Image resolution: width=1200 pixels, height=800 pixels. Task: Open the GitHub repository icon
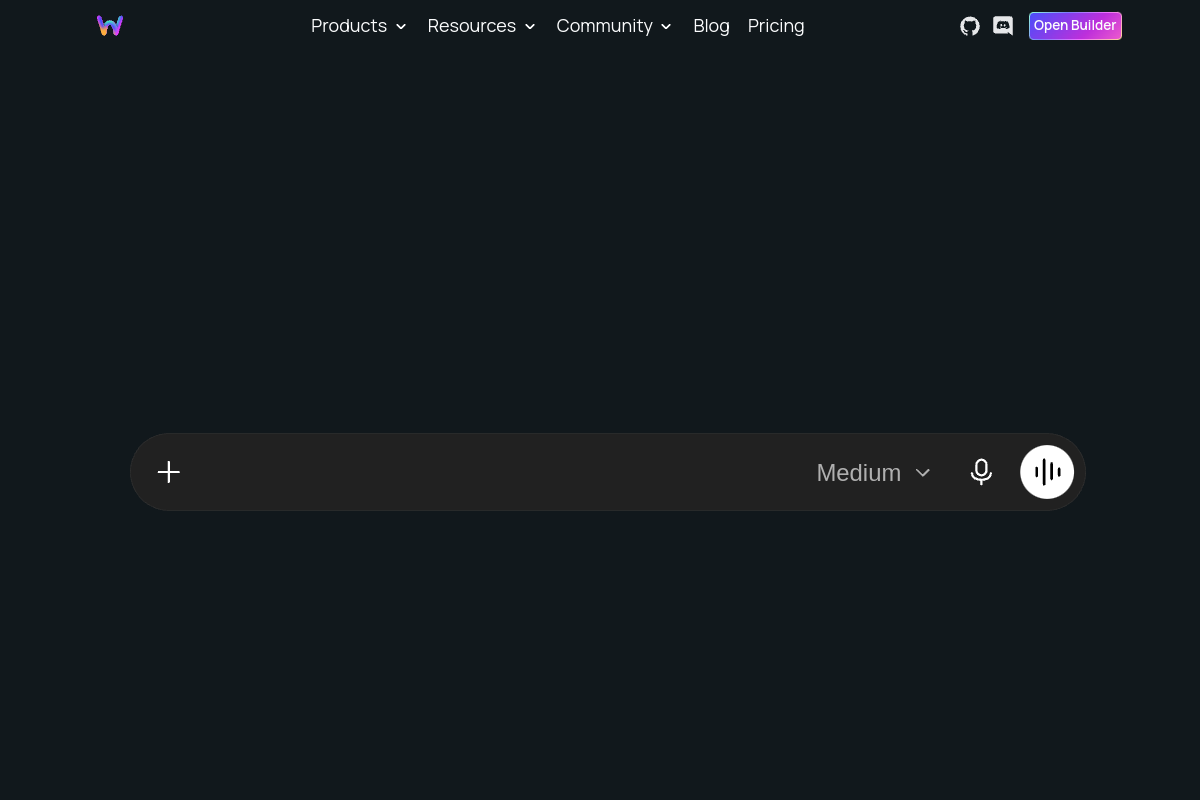[x=970, y=26]
